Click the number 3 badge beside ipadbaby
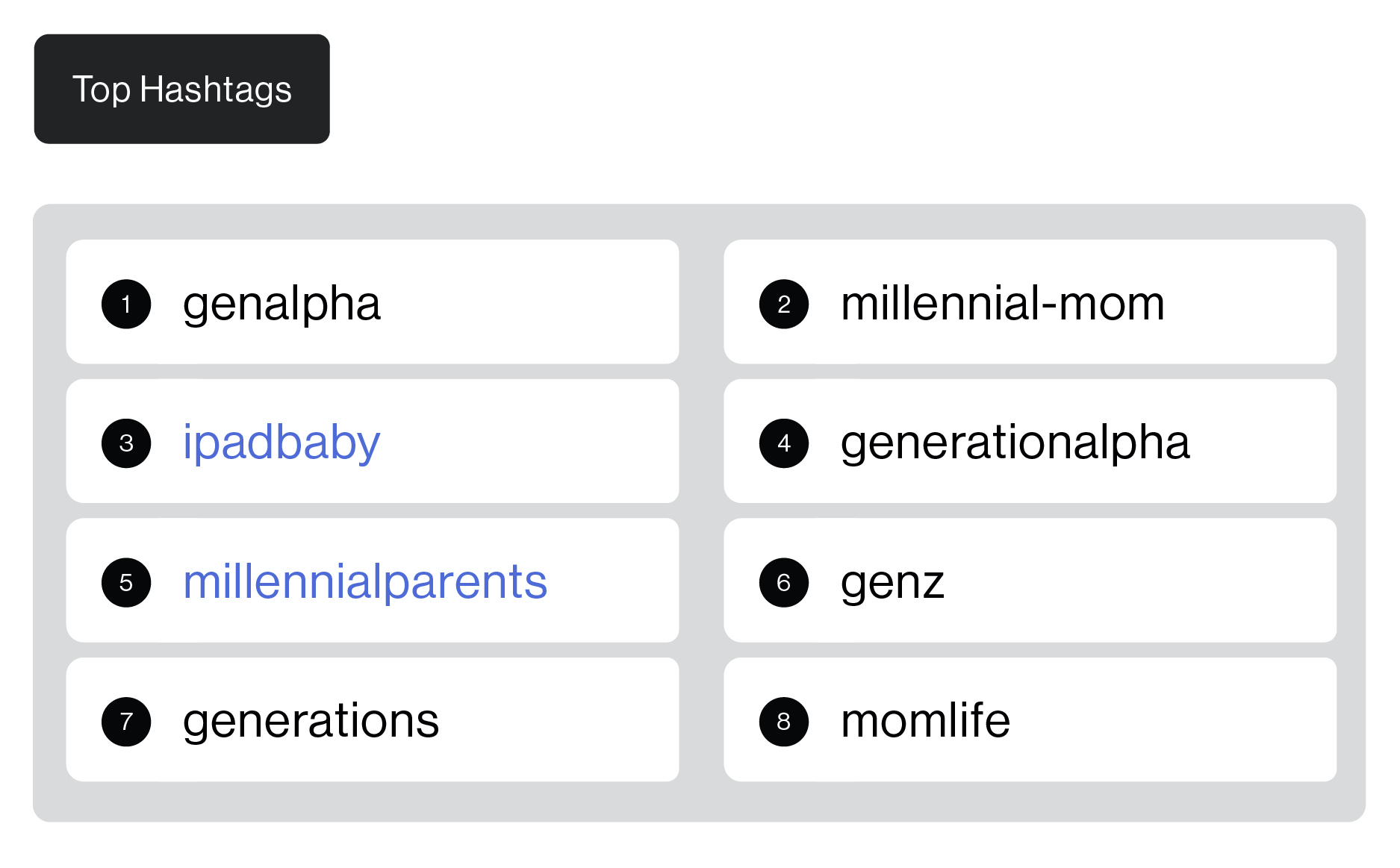This screenshot has height=868, width=1400. (x=125, y=443)
